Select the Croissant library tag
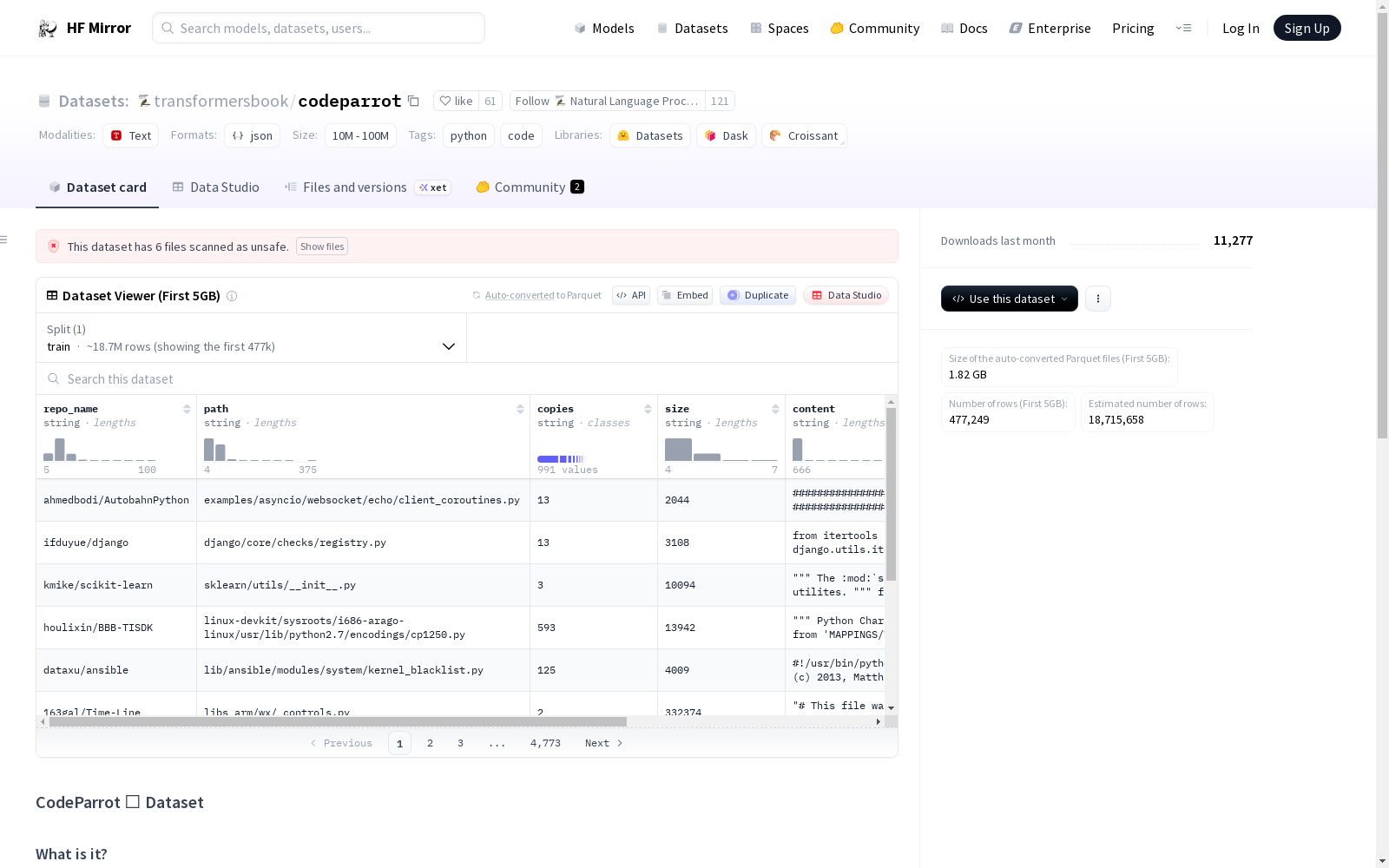This screenshot has height=868, width=1389. (x=804, y=135)
